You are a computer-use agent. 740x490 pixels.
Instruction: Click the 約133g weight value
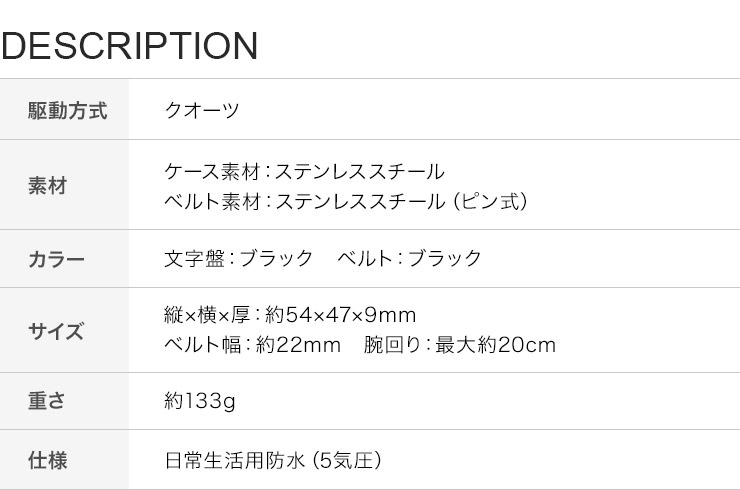[x=200, y=401]
